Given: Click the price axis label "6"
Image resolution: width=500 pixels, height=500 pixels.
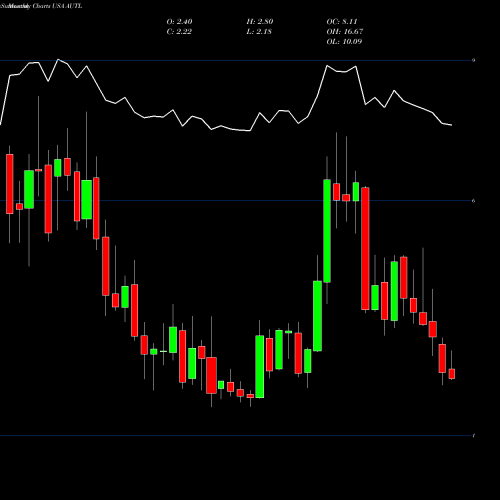Looking at the screenshot, I should pyautogui.click(x=473, y=201).
